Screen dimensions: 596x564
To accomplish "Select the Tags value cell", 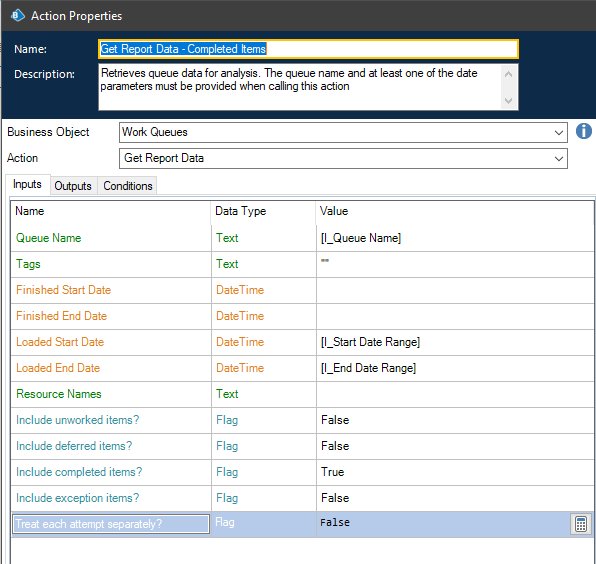I will coord(455,265).
